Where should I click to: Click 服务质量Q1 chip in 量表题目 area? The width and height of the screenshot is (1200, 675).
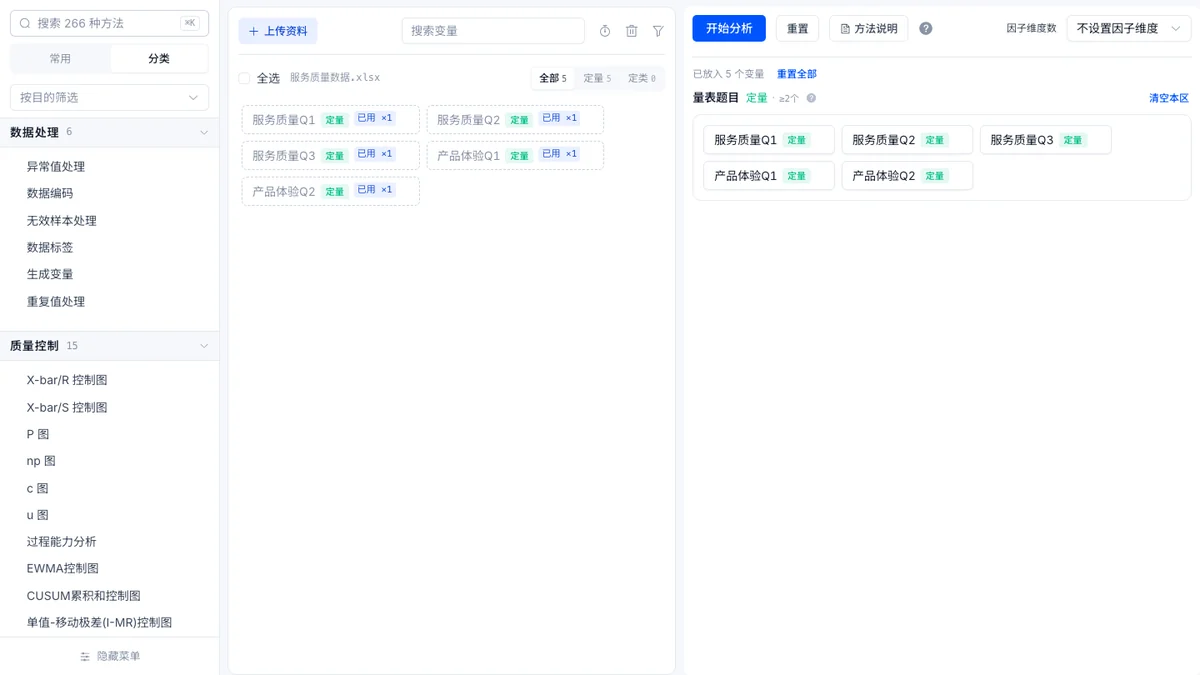[x=768, y=140]
